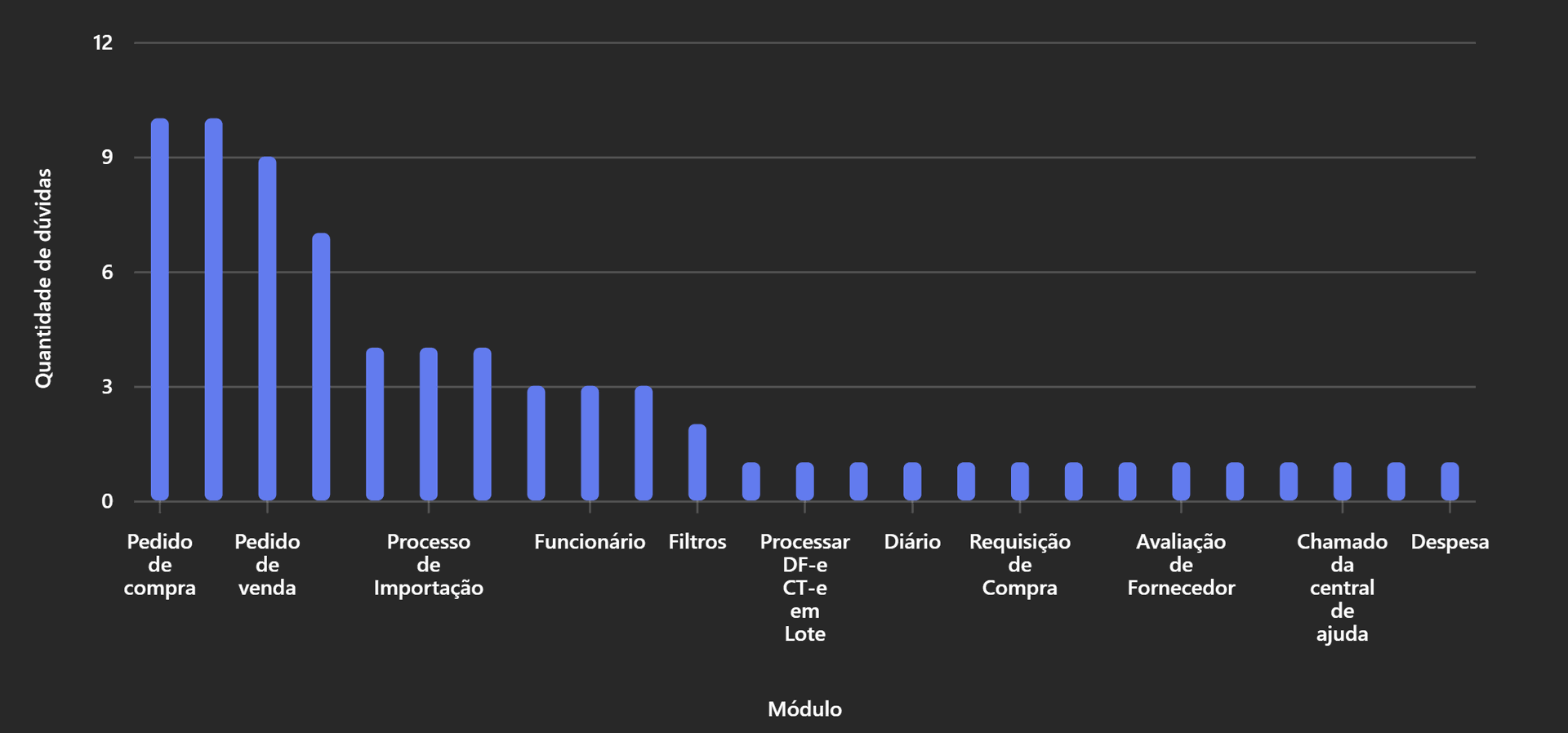The width and height of the screenshot is (1568, 733).
Task: Click the Filtros bar
Action: pos(697,462)
